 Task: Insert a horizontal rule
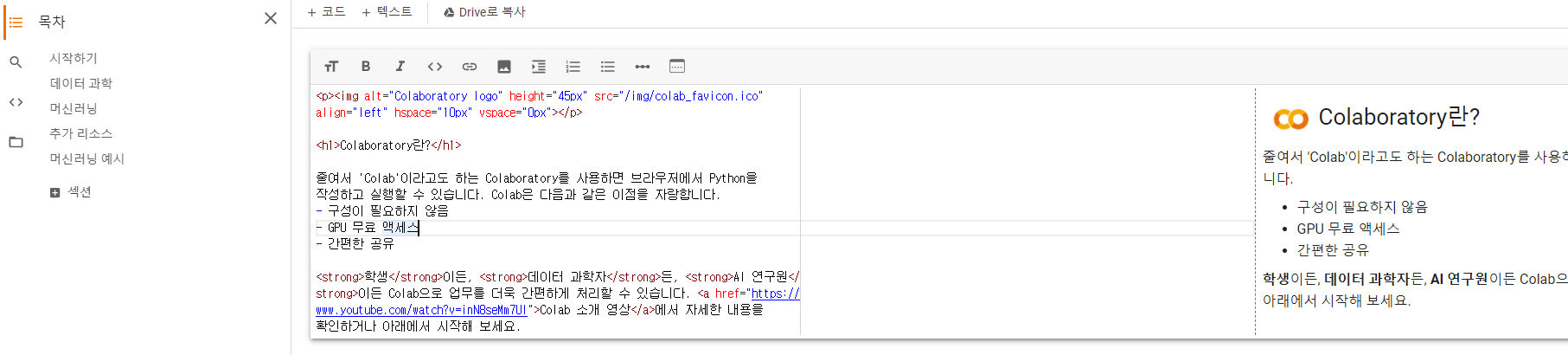pos(643,66)
